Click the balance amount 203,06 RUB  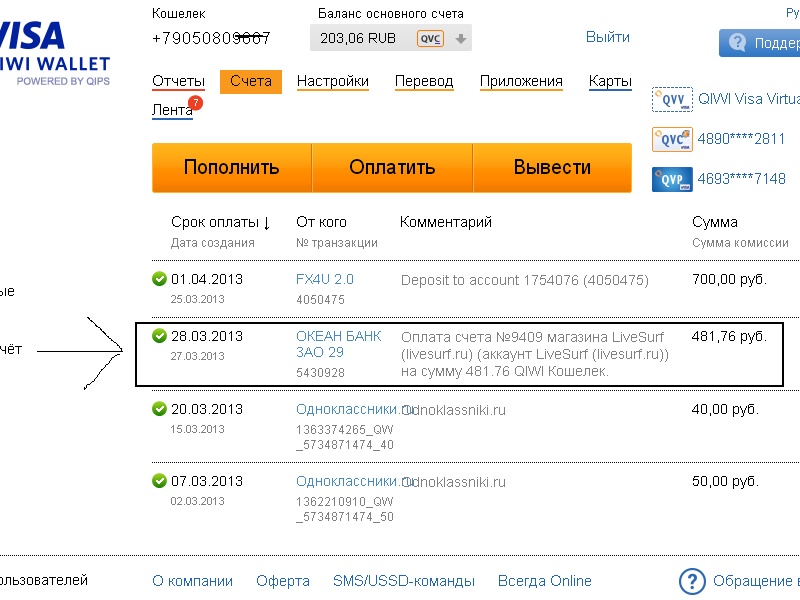[358, 39]
